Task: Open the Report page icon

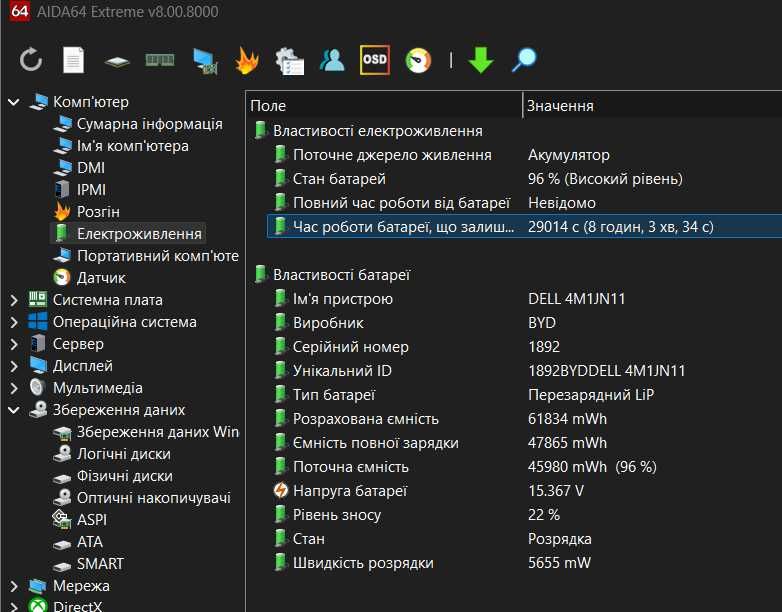Action: 73,60
